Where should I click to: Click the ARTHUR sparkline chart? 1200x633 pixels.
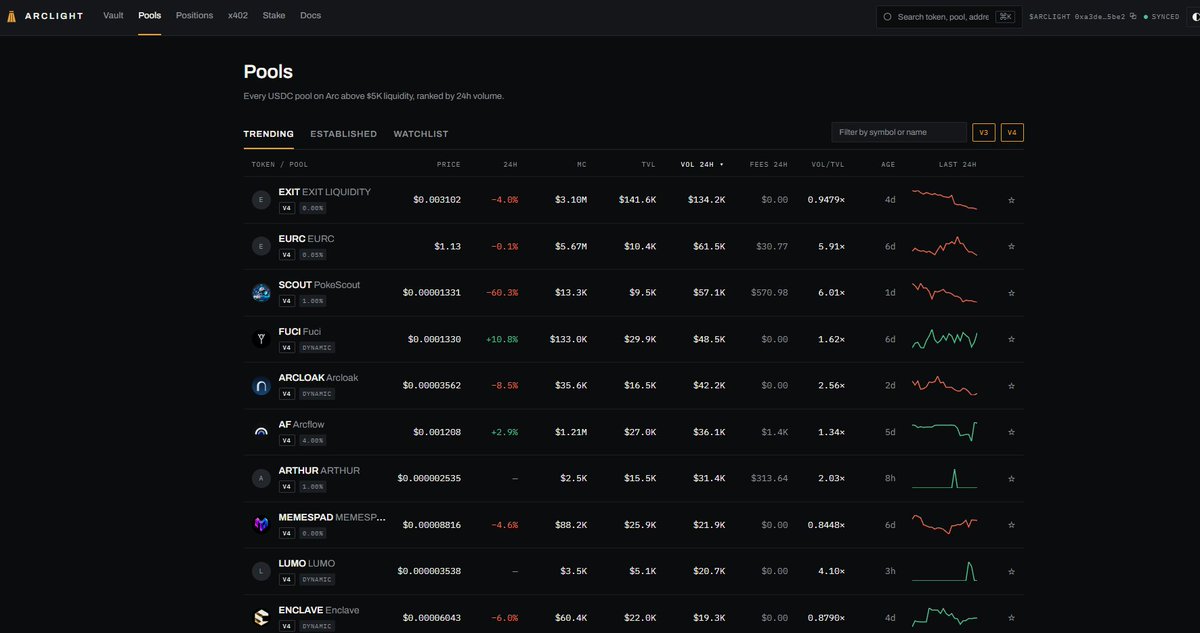pyautogui.click(x=944, y=478)
